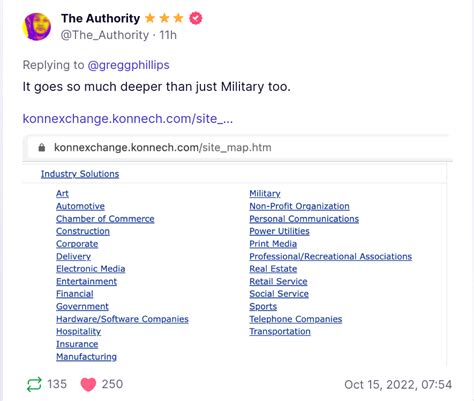Click the Non-Profit Organization link

click(299, 206)
